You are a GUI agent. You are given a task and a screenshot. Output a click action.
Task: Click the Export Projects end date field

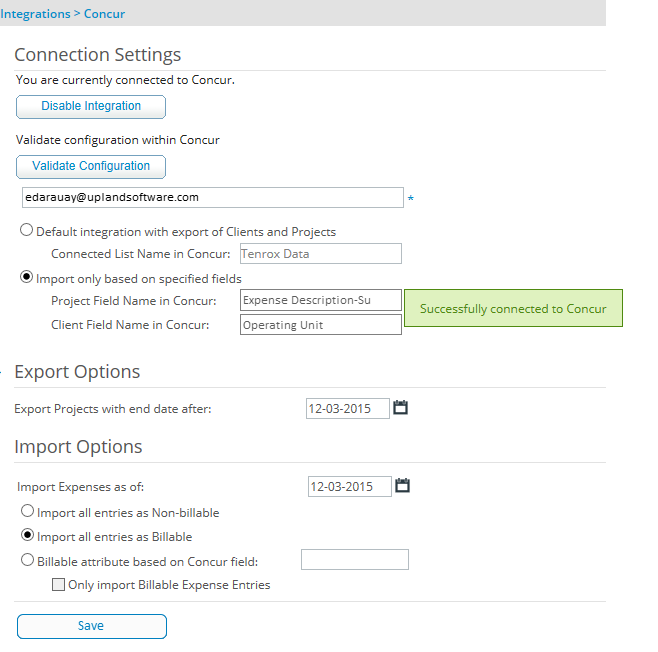pyautogui.click(x=348, y=408)
